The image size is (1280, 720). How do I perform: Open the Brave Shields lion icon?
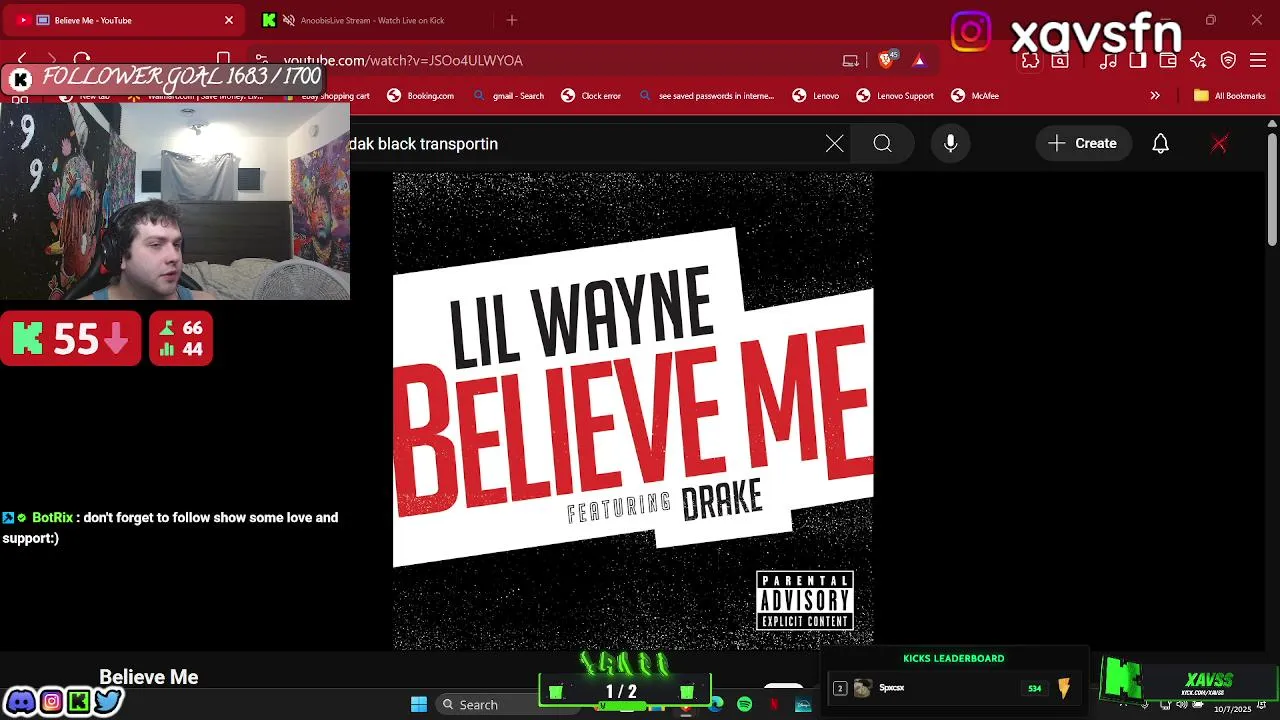(886, 60)
